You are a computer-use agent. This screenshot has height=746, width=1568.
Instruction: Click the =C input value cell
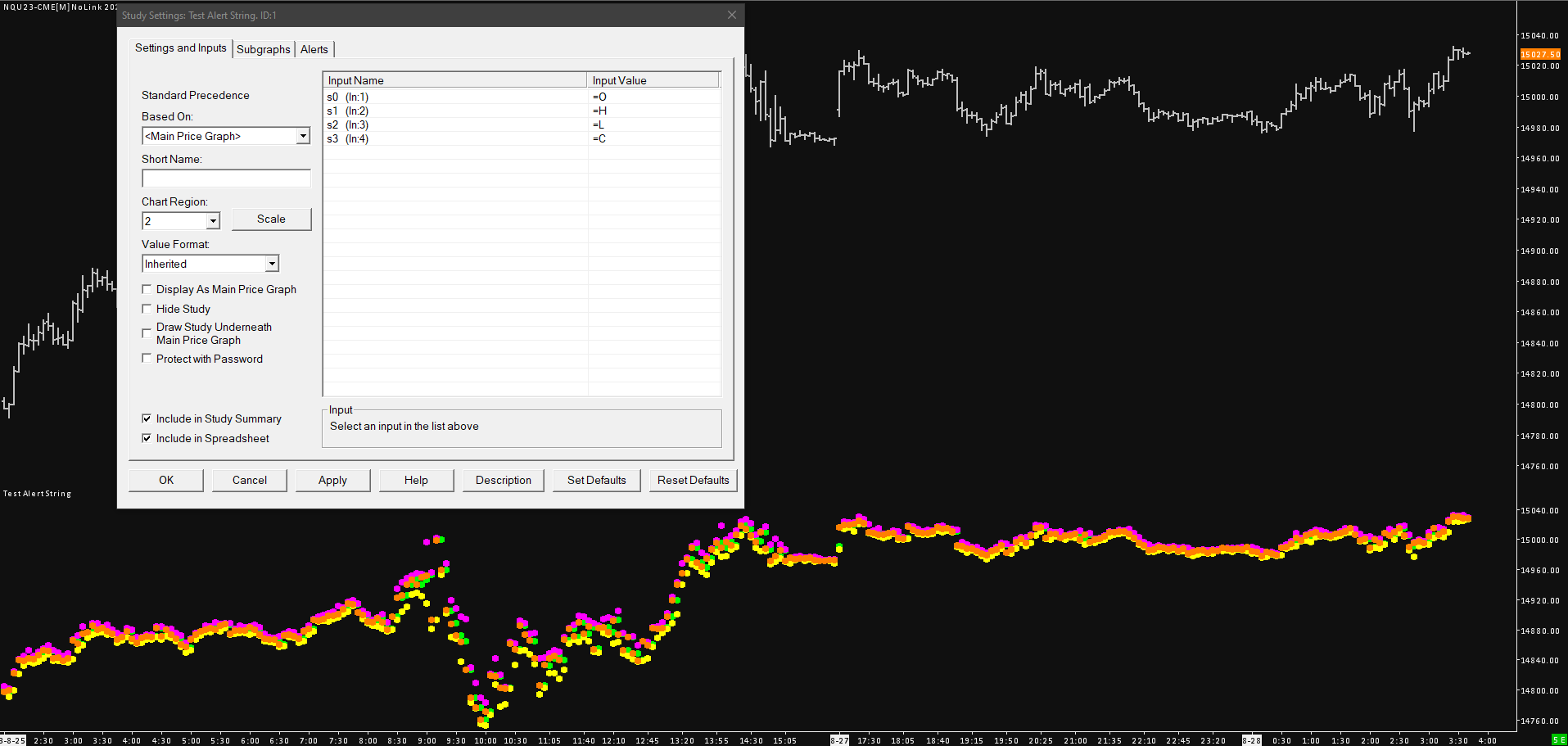pyautogui.click(x=654, y=138)
